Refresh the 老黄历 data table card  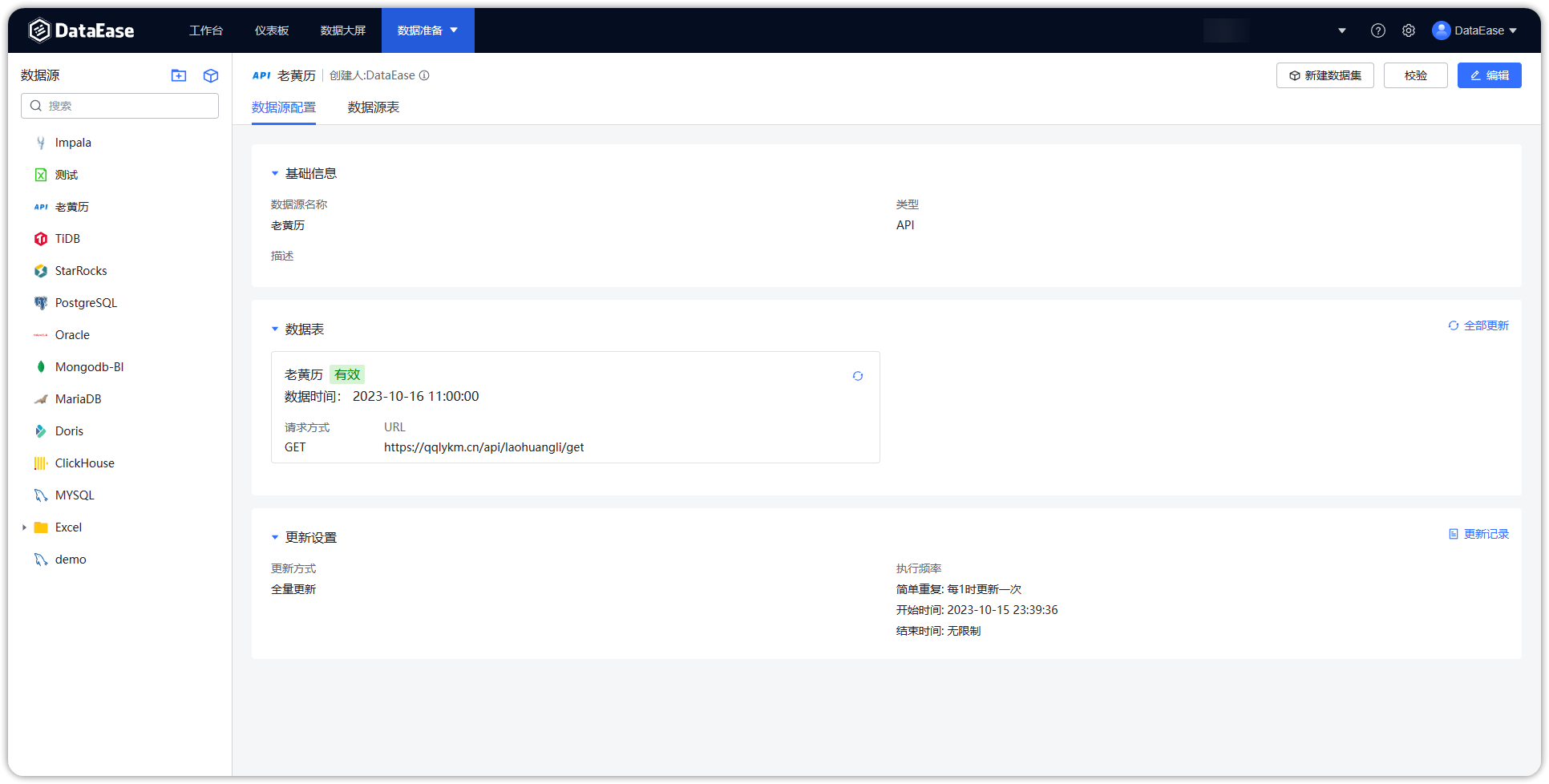tap(858, 375)
